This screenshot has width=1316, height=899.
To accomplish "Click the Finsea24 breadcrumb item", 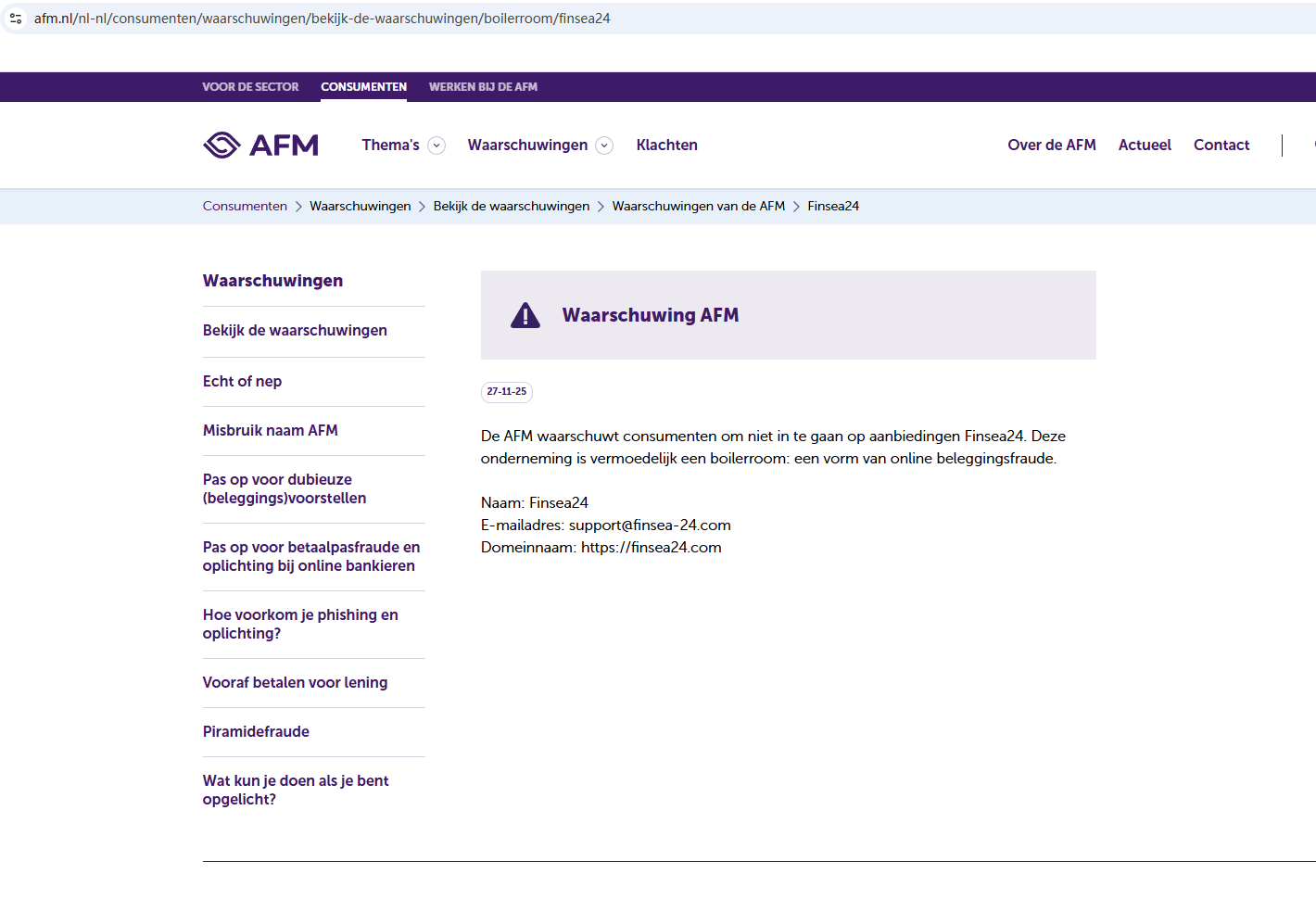I will point(833,206).
